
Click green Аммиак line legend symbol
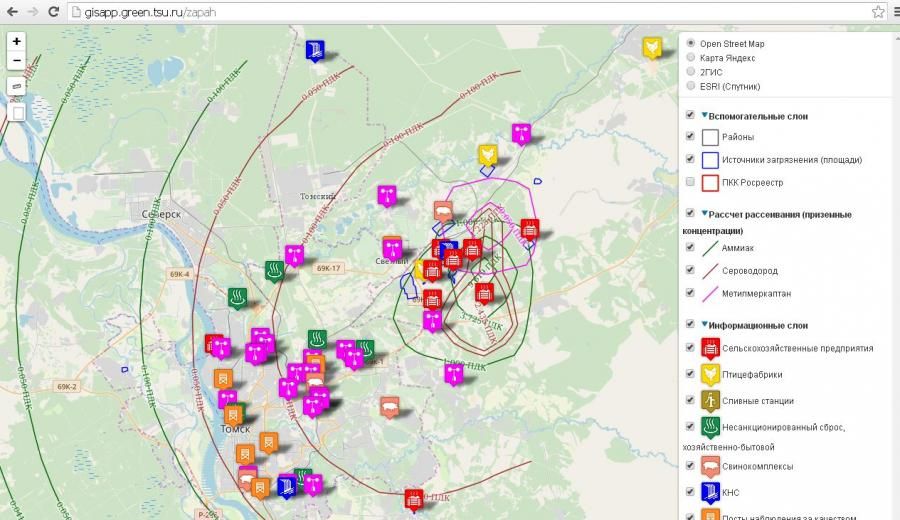tap(710, 248)
